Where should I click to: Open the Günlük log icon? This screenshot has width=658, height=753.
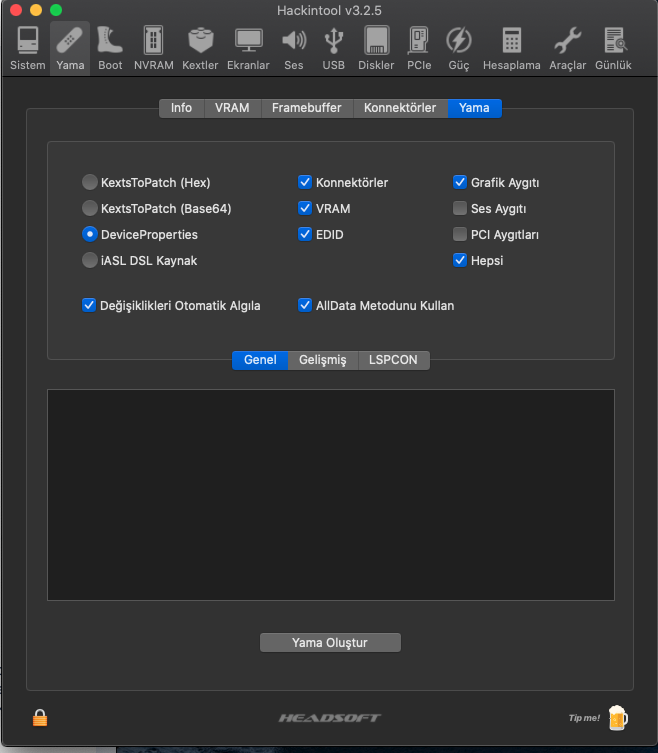tap(613, 48)
